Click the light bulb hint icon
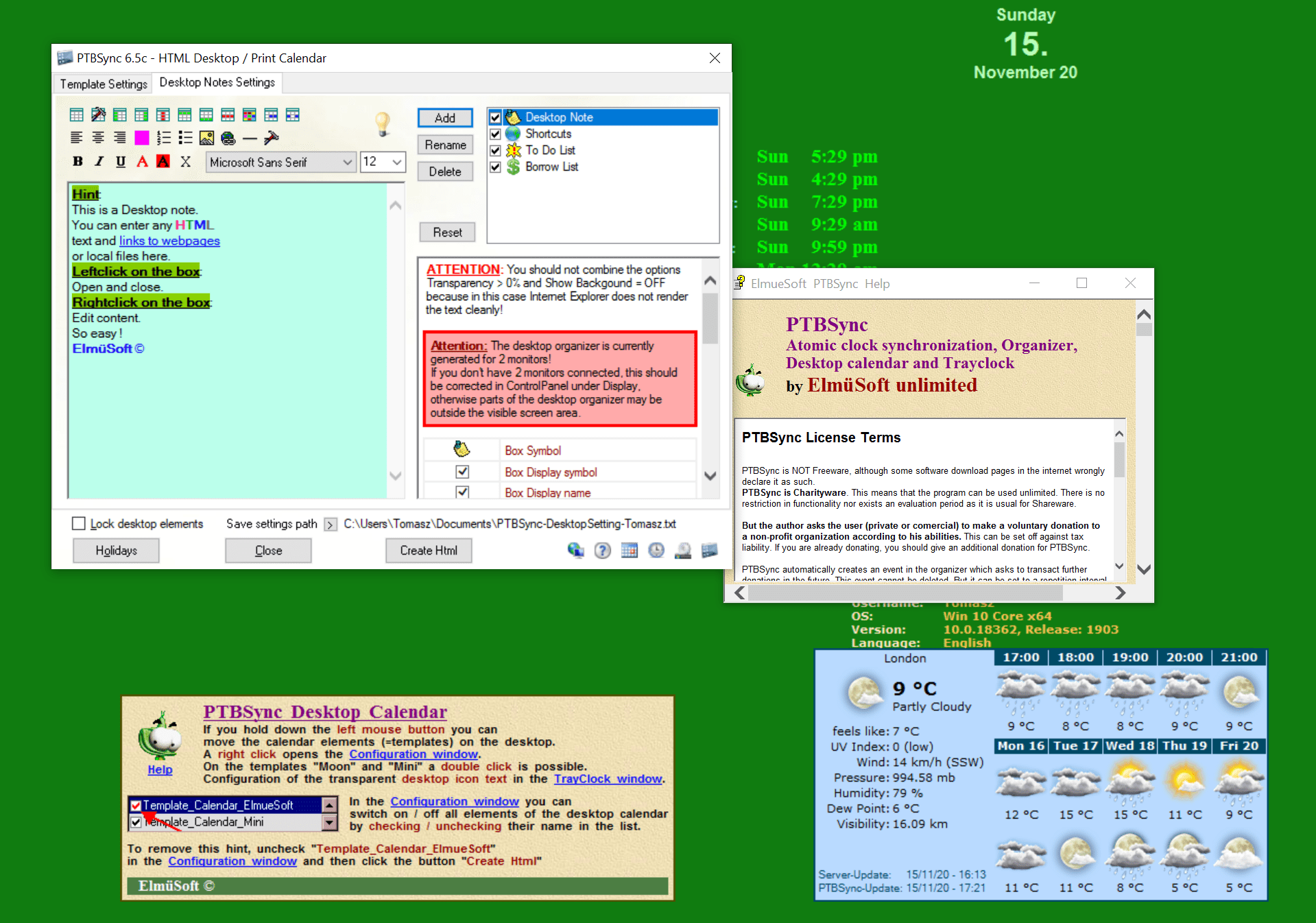Image resolution: width=1316 pixels, height=923 pixels. [x=383, y=124]
